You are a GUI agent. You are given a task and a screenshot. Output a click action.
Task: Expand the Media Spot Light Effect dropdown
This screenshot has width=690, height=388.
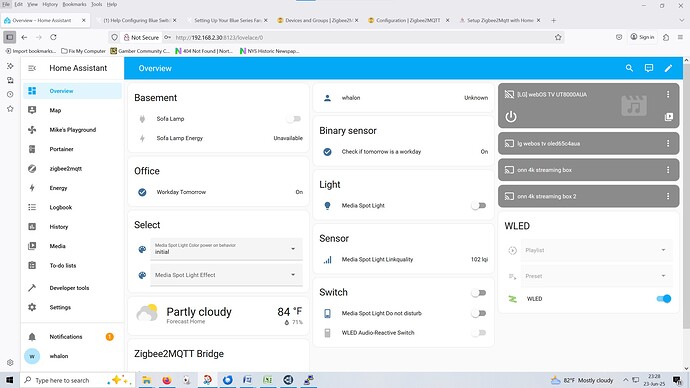click(x=226, y=275)
